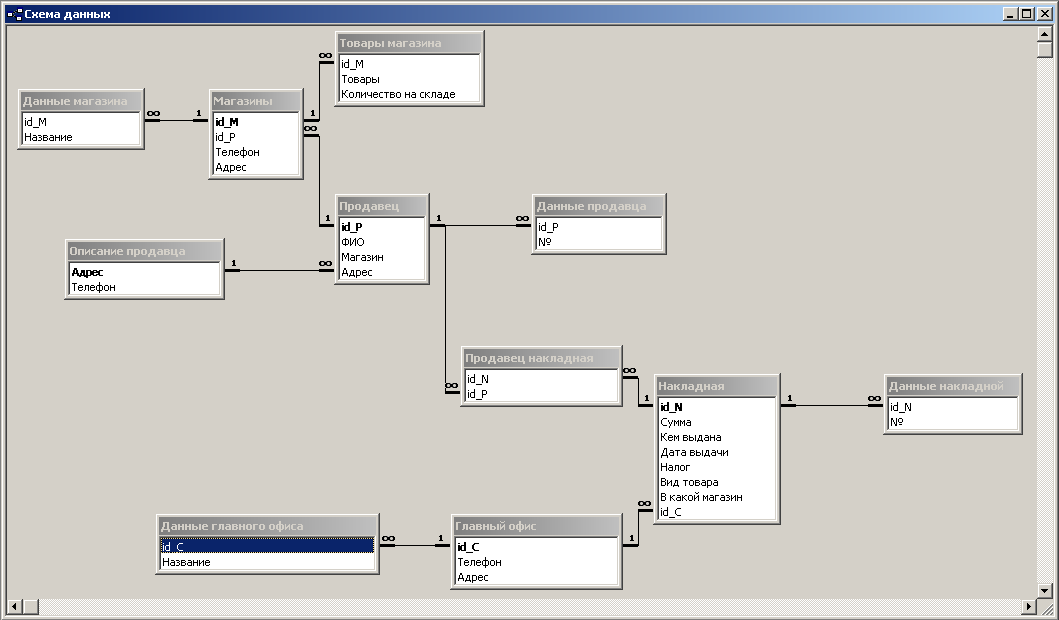Click the down arrow of vertical scrollbar
Screen dimensions: 1059x620
pos(1045,590)
